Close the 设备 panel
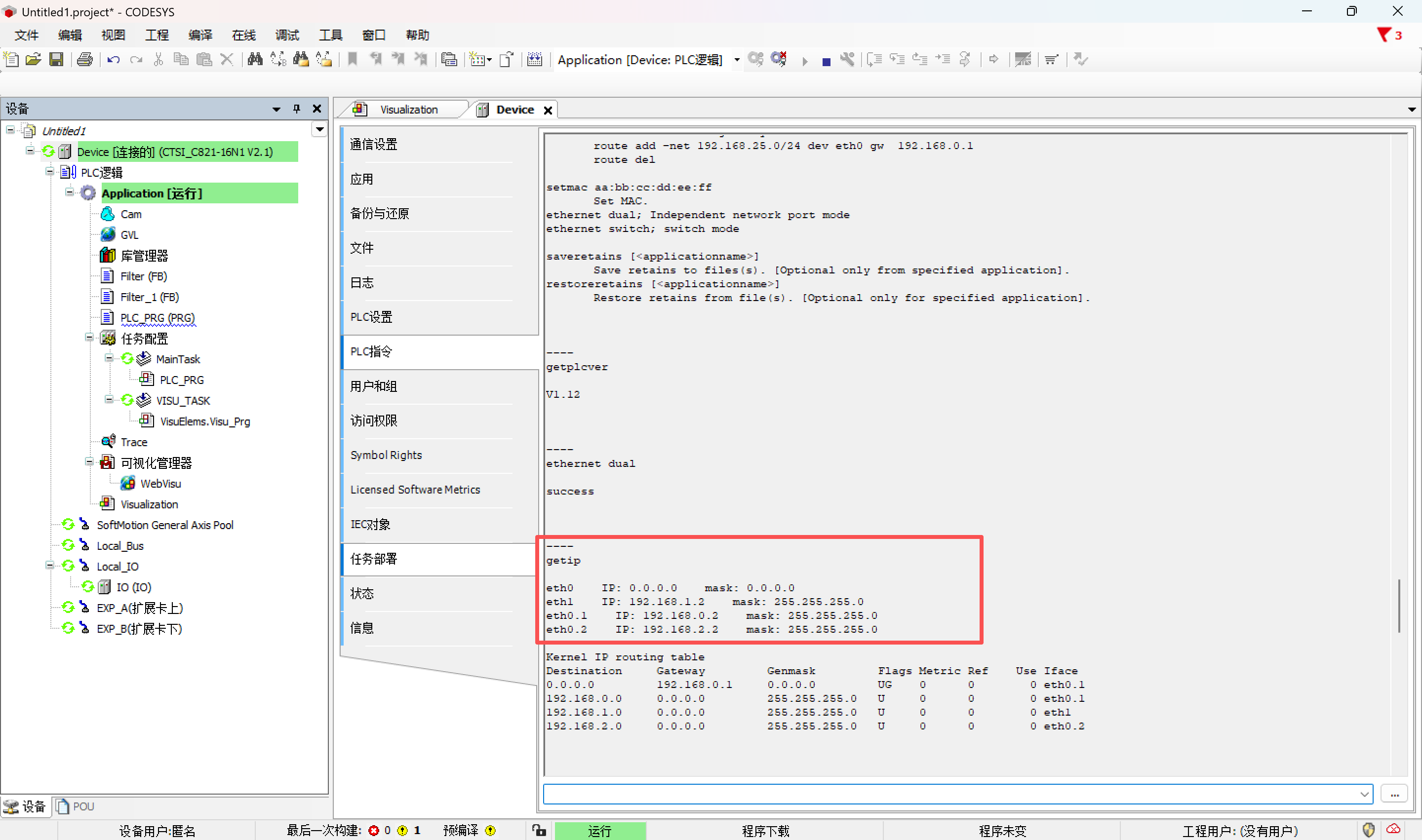 coord(317,109)
